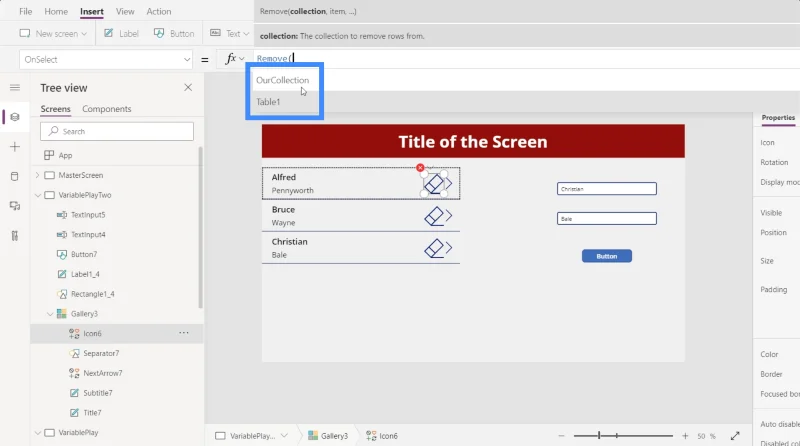800x446 pixels.
Task: Open the Action tab
Action: point(159,11)
